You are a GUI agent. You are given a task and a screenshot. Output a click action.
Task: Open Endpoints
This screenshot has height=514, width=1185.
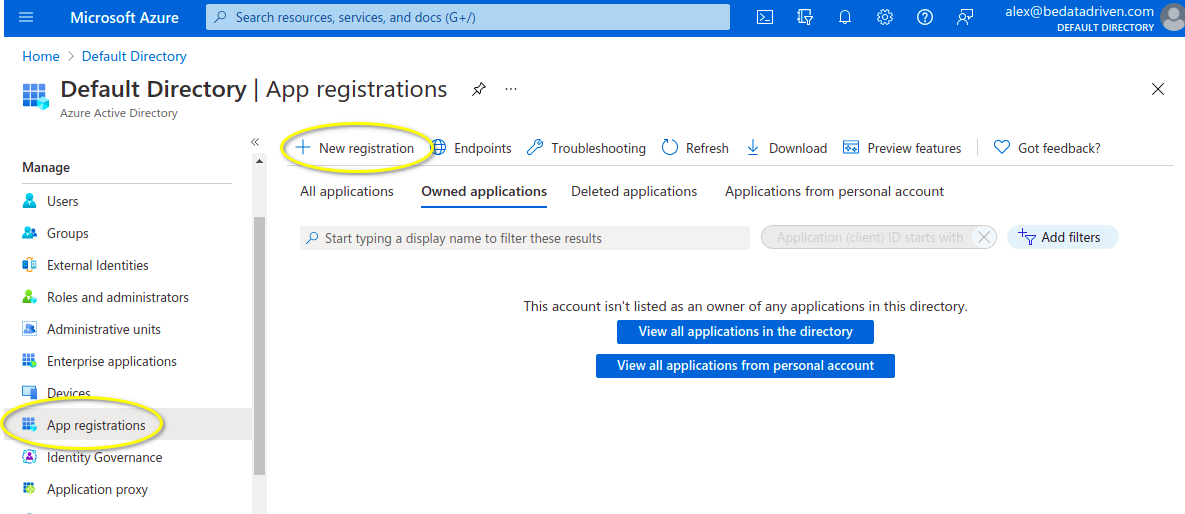(x=471, y=148)
